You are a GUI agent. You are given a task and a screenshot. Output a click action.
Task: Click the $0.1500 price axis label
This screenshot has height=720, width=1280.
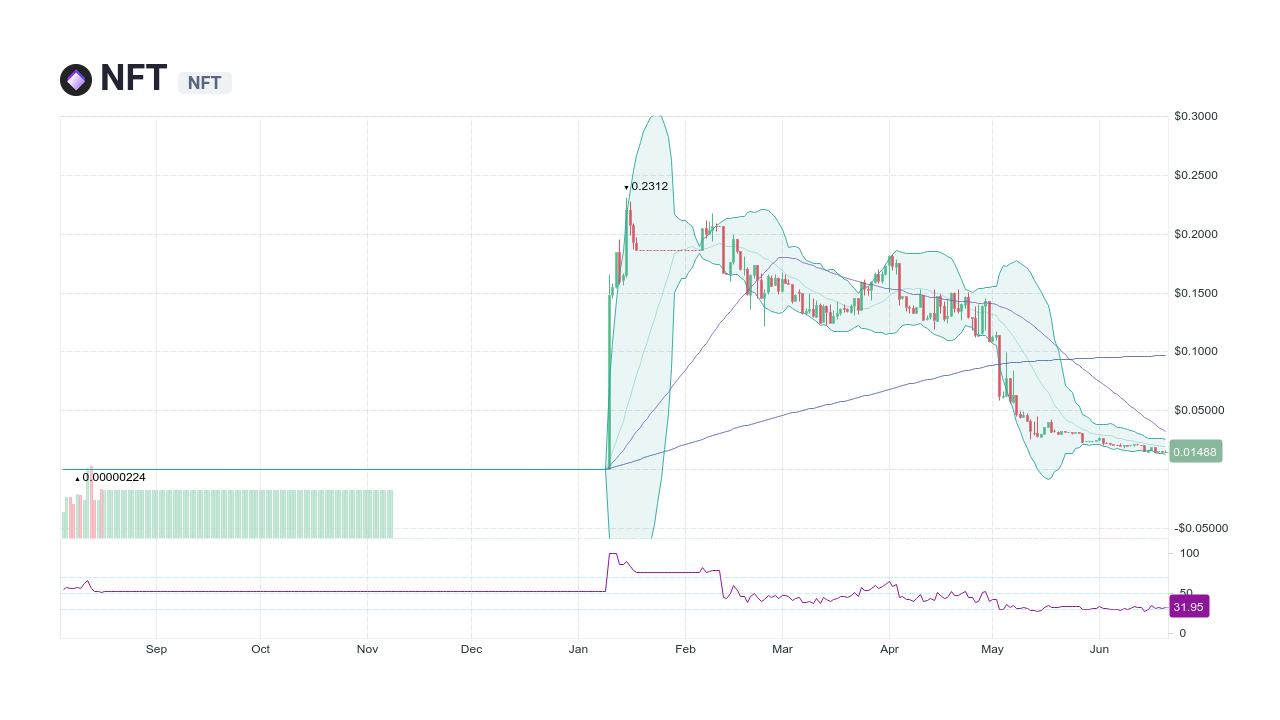(1196, 293)
